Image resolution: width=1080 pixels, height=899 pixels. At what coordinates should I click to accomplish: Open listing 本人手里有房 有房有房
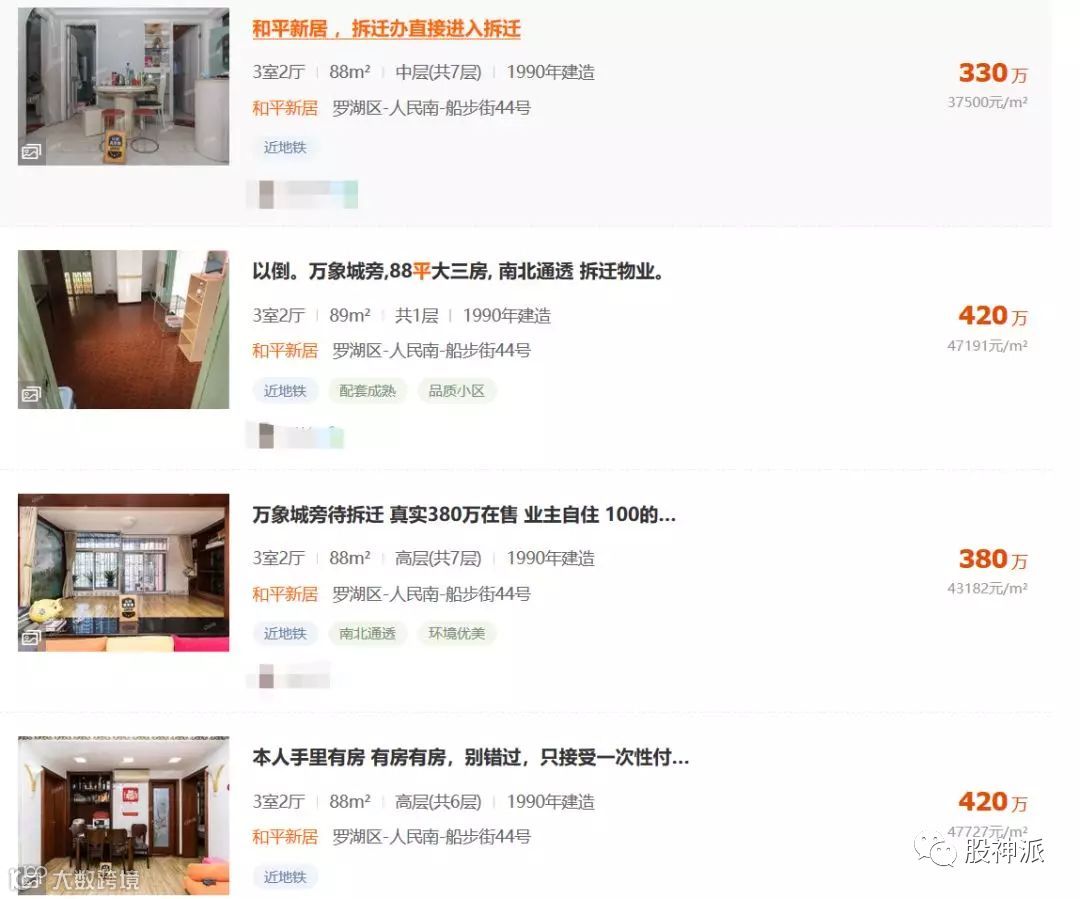470,758
